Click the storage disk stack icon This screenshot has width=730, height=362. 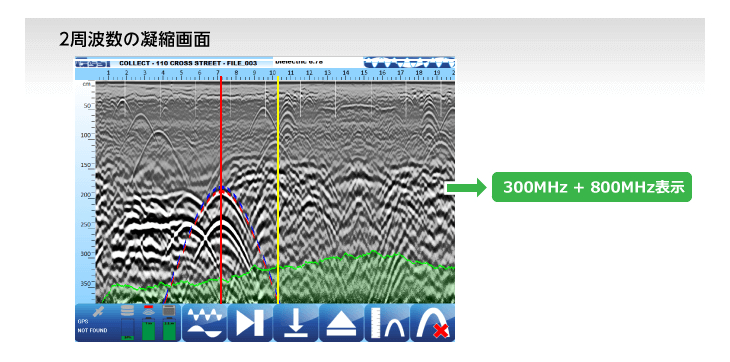127,311
